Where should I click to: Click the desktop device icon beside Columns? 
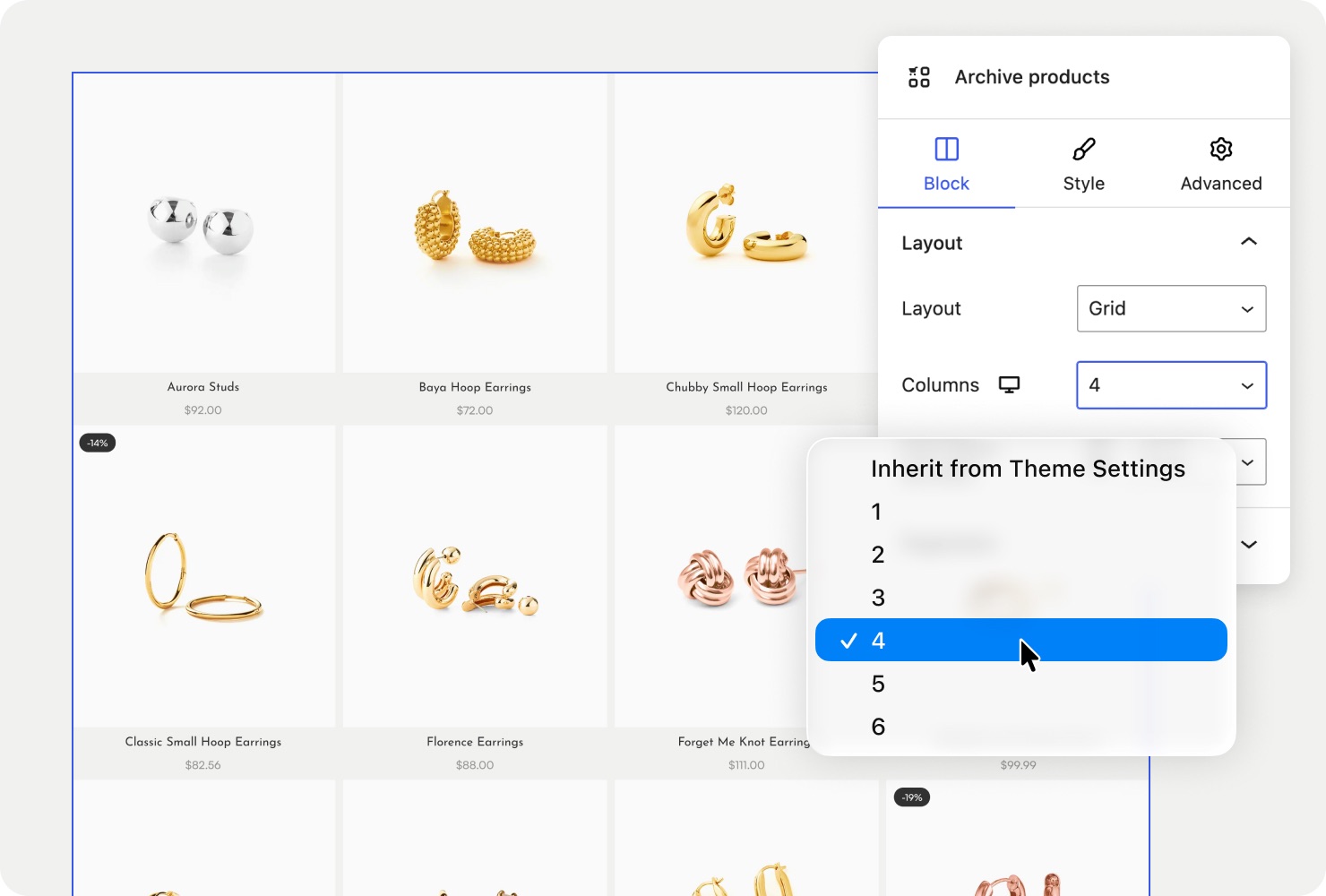(1010, 385)
